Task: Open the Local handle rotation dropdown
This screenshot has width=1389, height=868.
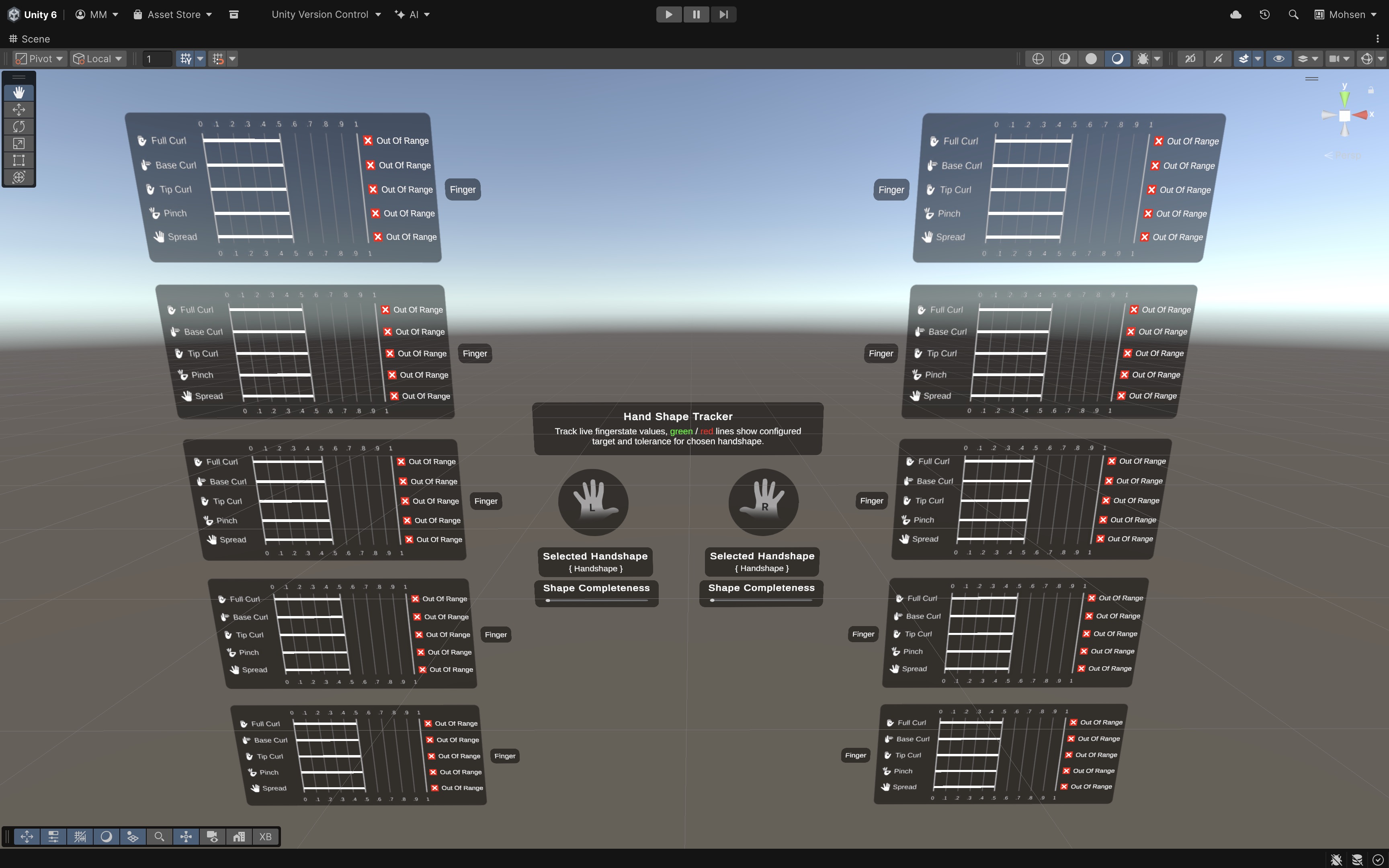Action: [x=98, y=59]
